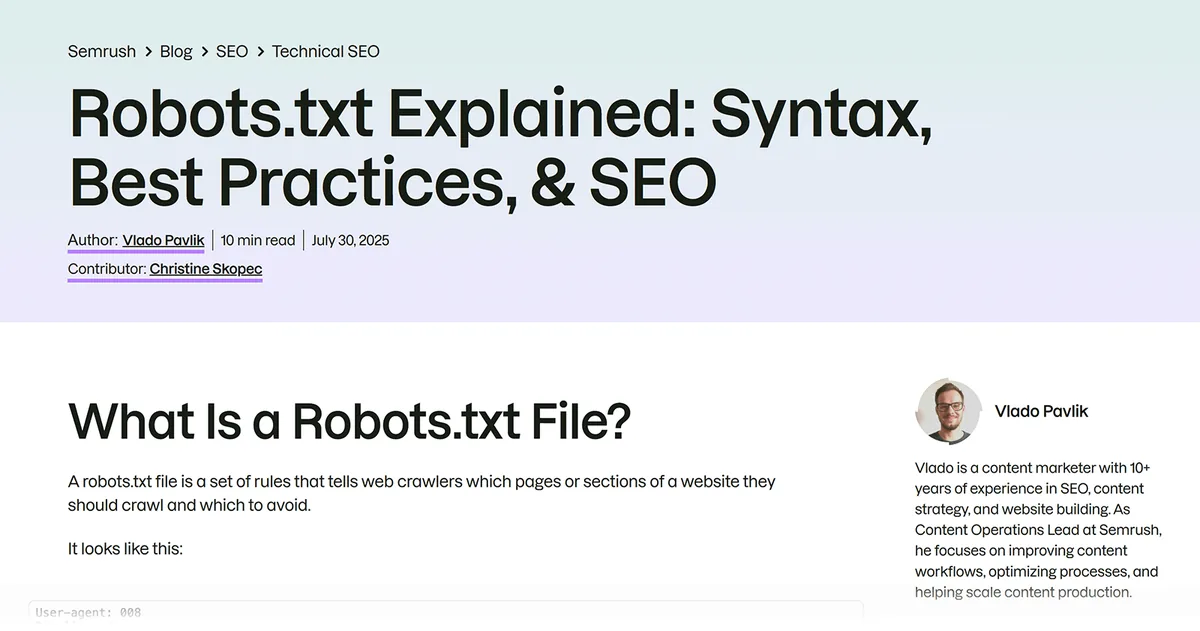
Task: Open author Vlado Pavlik's profile link
Action: tap(163, 240)
